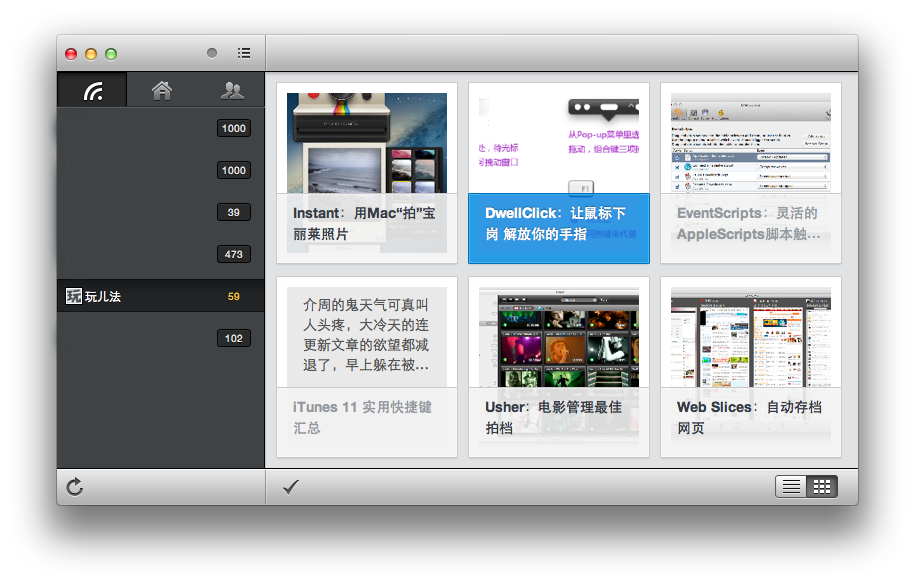Click the gray round dot in title bar
915x584 pixels.
212,53
